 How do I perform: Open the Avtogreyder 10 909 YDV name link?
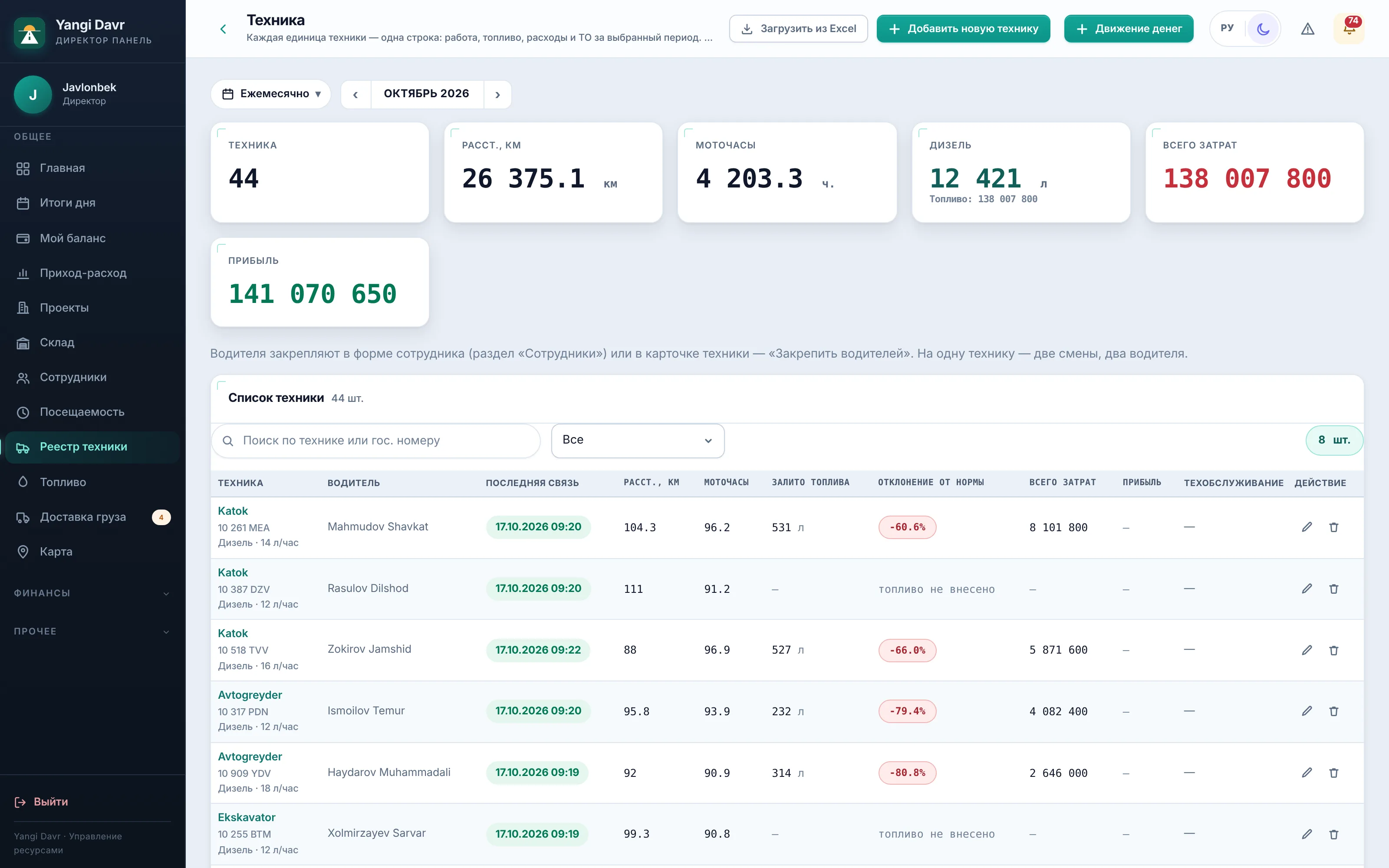coord(250,756)
